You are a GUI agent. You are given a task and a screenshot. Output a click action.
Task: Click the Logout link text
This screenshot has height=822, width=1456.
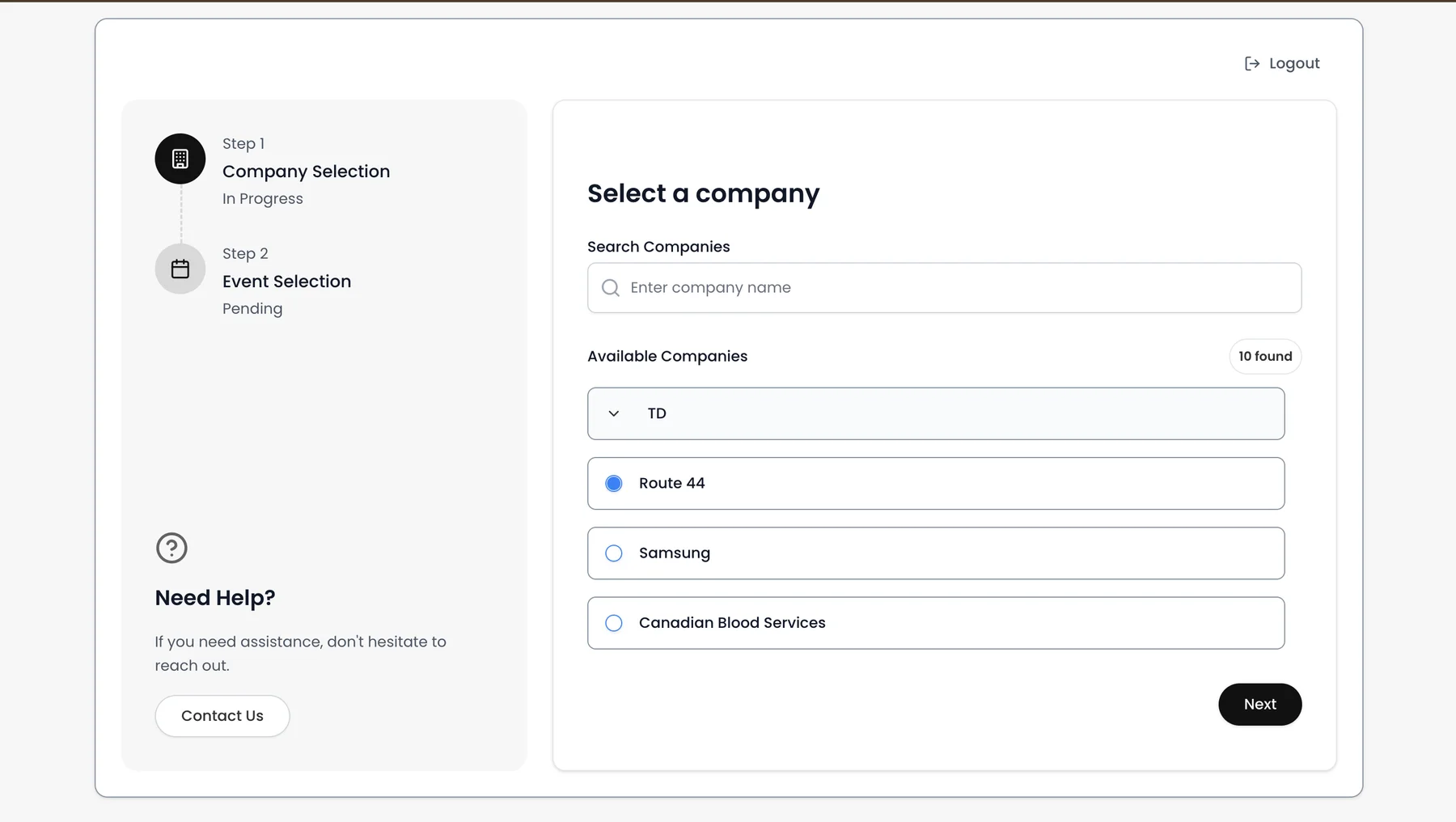pyautogui.click(x=1294, y=63)
